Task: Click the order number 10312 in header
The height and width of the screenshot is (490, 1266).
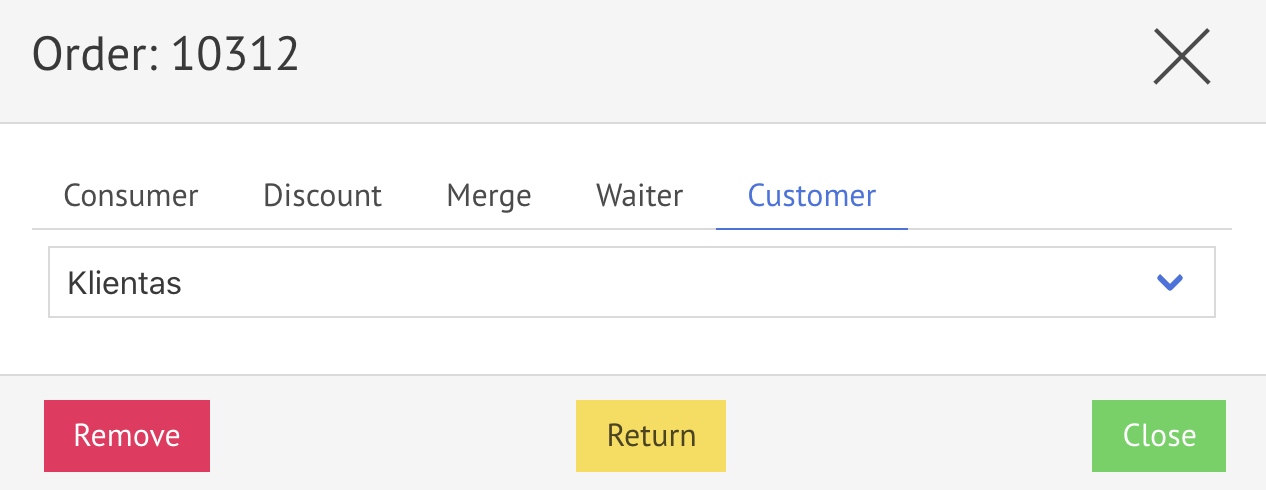Action: click(x=235, y=55)
